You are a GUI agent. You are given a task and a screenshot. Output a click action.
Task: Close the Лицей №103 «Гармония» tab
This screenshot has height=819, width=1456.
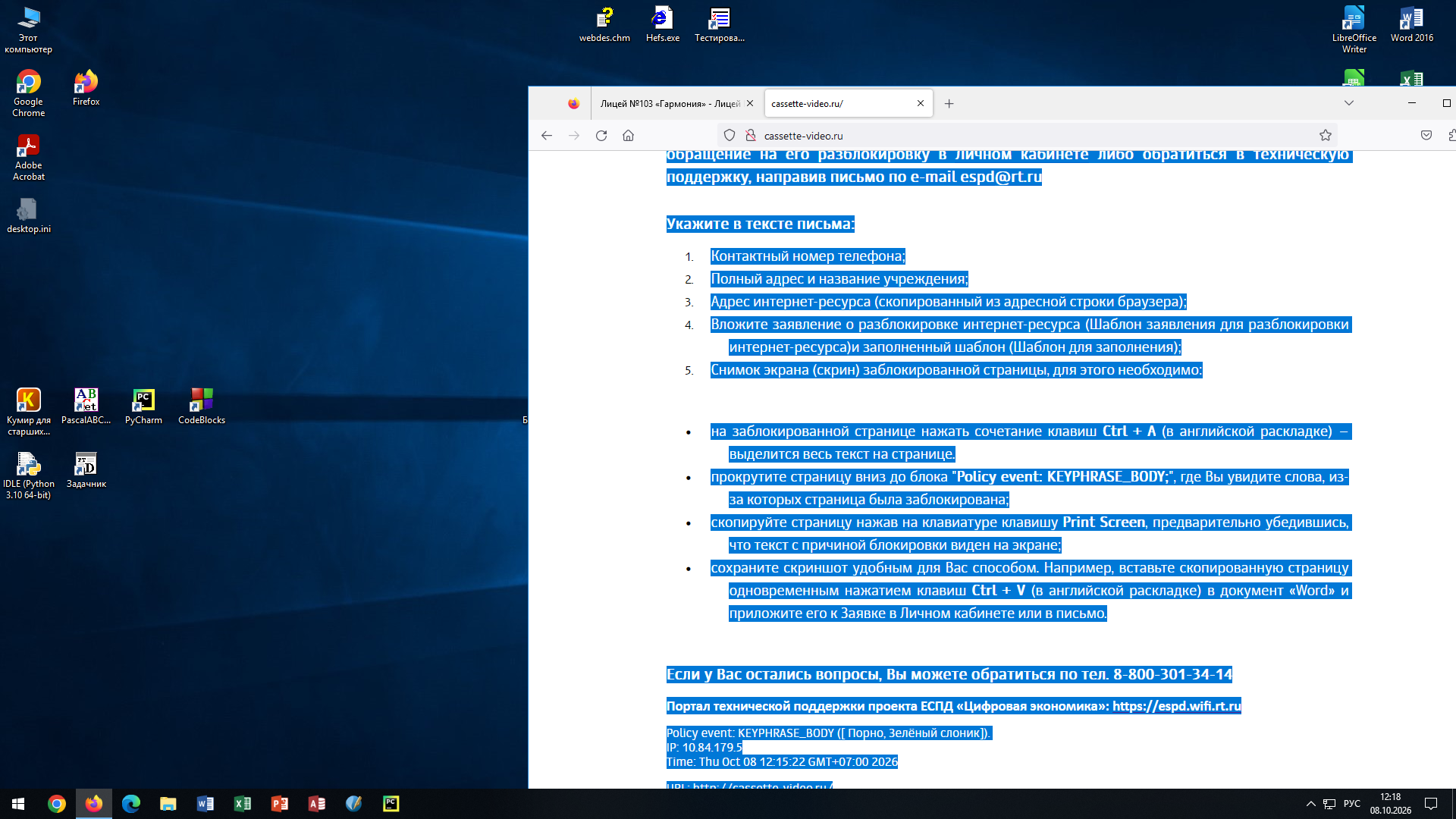pyautogui.click(x=750, y=104)
